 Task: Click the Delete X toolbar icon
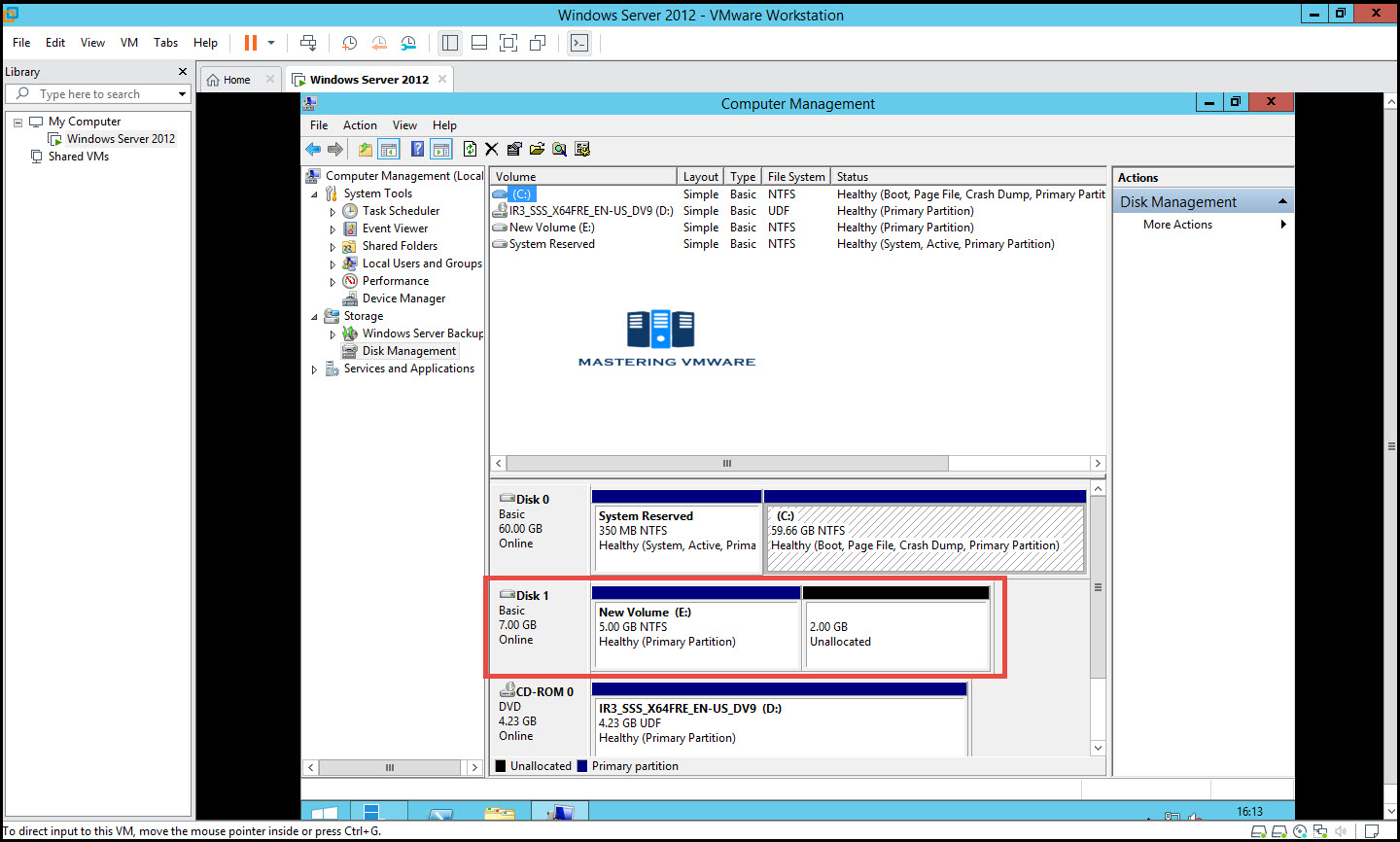click(x=492, y=149)
